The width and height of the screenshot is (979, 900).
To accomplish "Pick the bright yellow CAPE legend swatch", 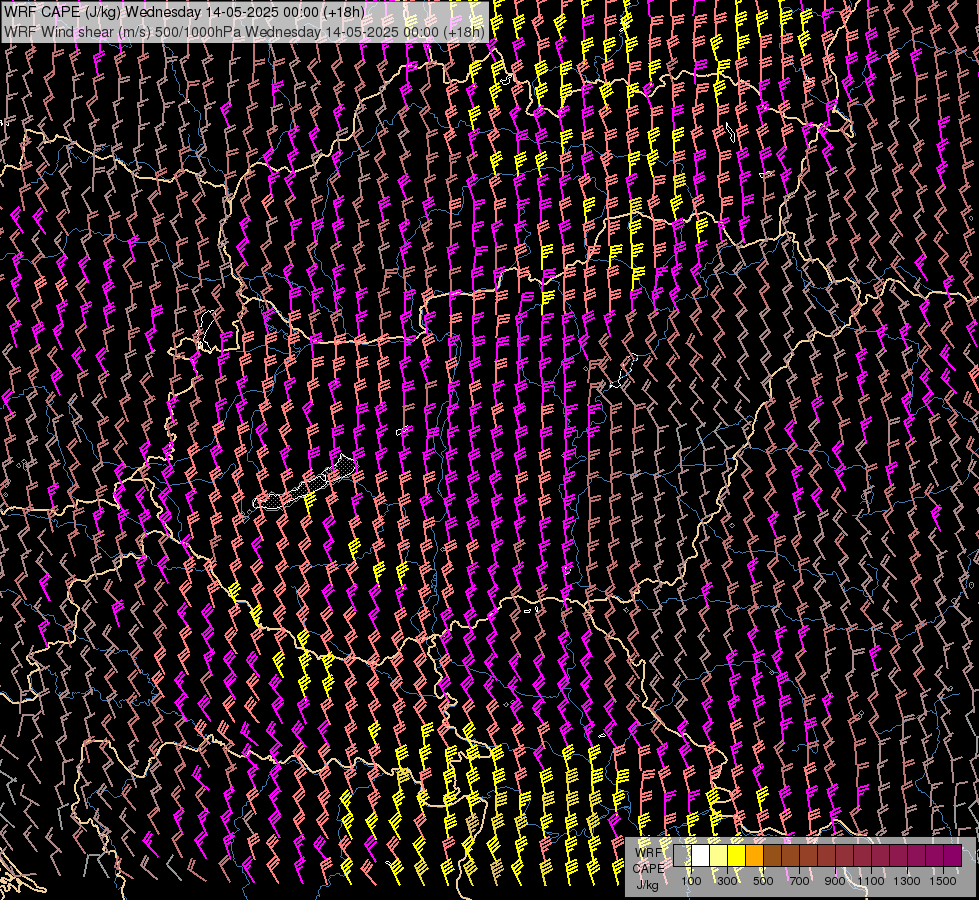I will coord(737,855).
